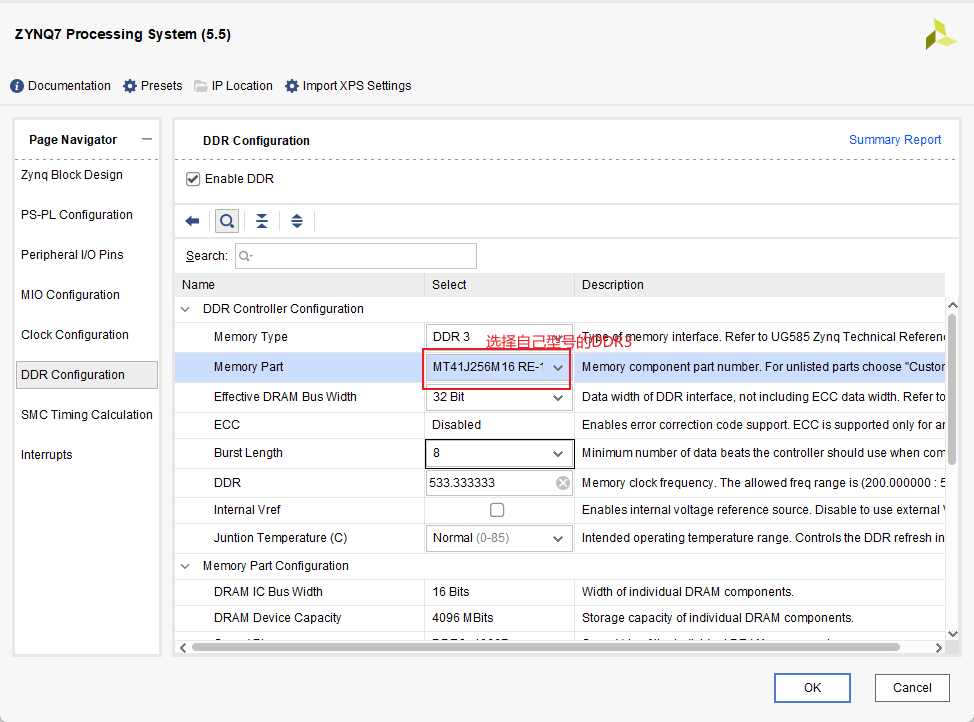The width and height of the screenshot is (974, 722).
Task: Click the vertical scrollbar thumb
Action: [952, 388]
